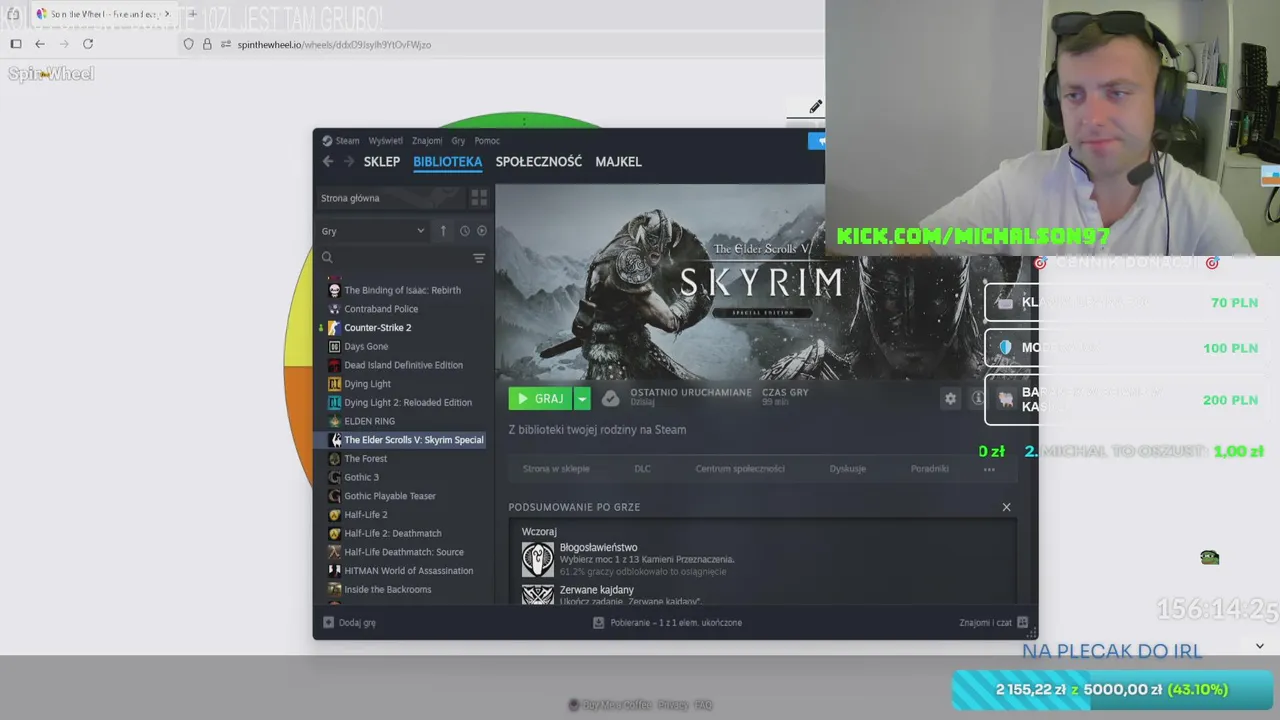1280x720 pixels.
Task: Click the Dodaj grę label
Action: pos(357,622)
